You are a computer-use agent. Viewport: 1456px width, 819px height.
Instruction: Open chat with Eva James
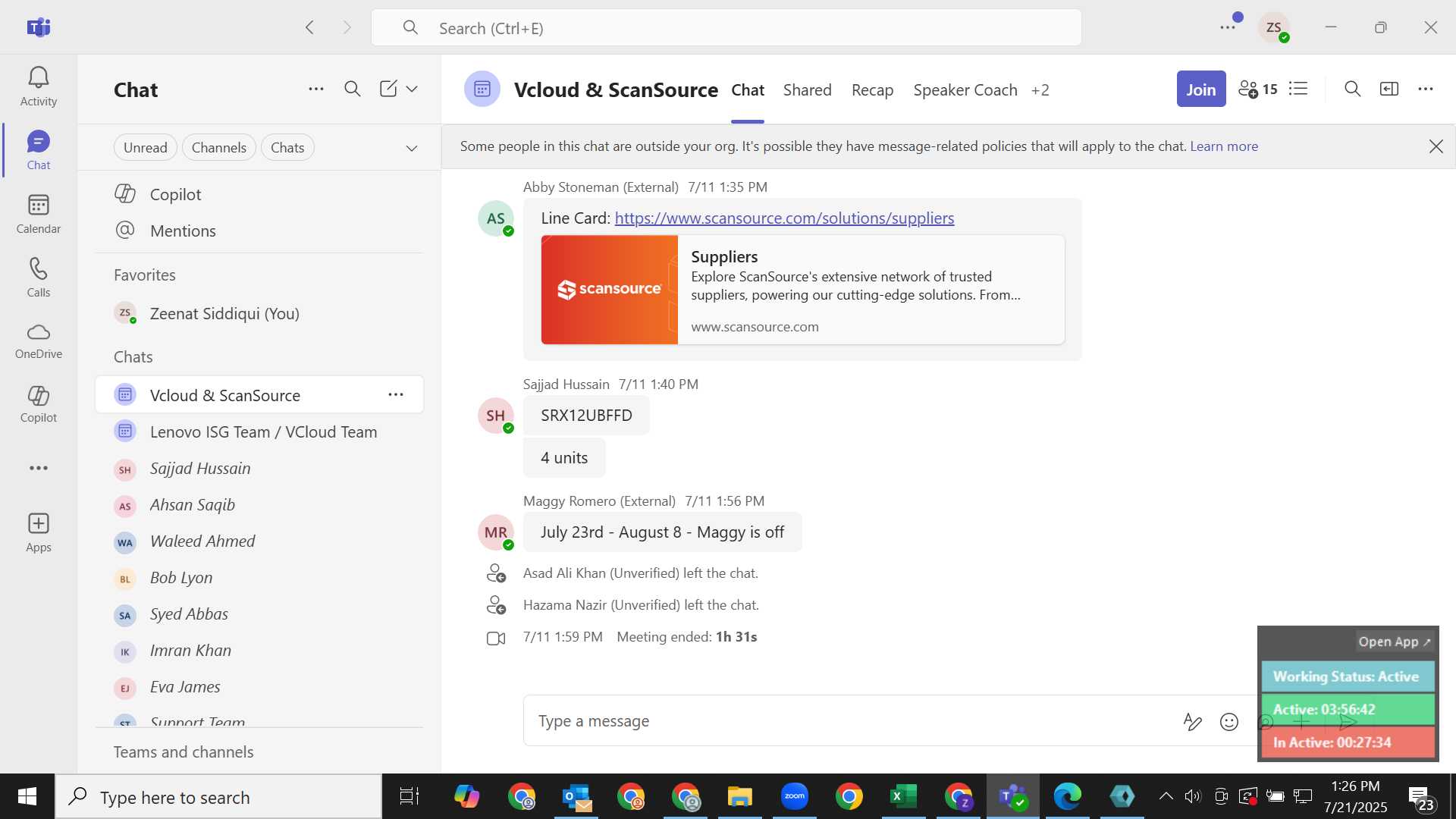(259, 686)
